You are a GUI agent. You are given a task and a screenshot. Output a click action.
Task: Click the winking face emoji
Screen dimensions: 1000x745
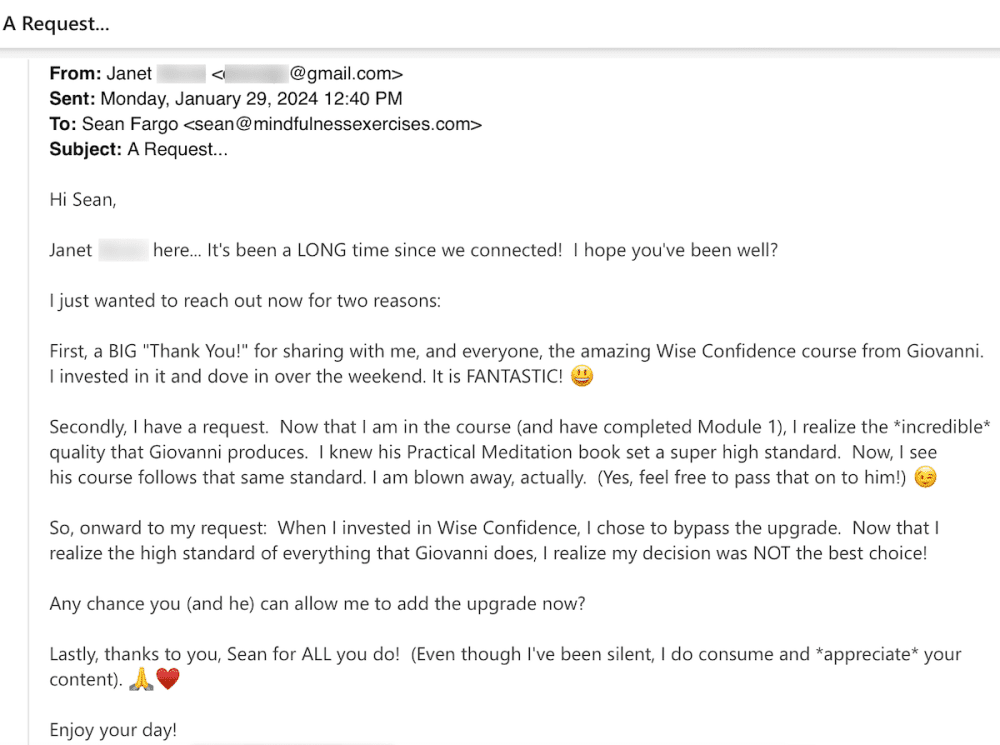point(926,479)
